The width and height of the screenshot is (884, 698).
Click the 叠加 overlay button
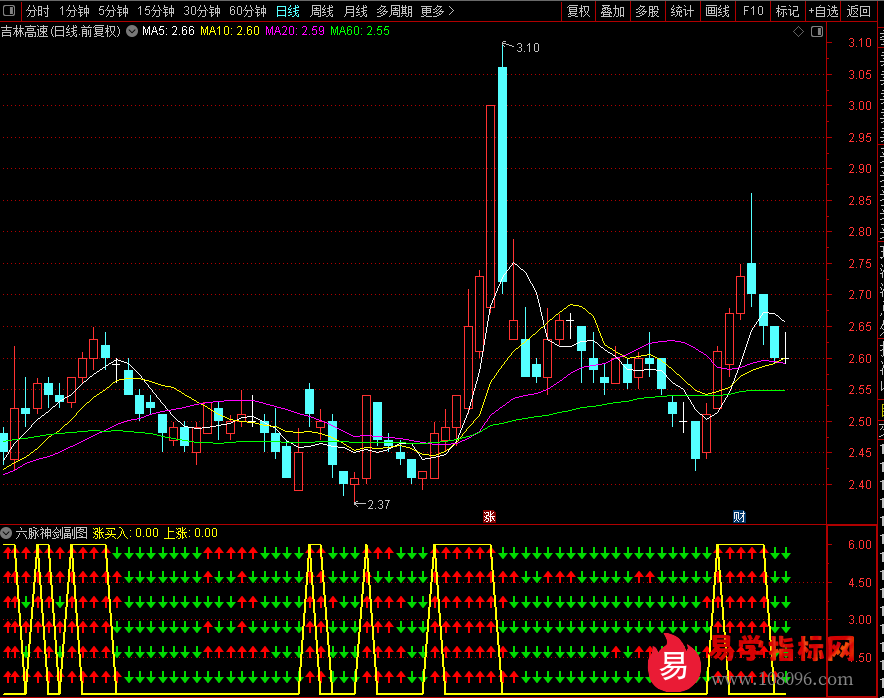pyautogui.click(x=613, y=11)
